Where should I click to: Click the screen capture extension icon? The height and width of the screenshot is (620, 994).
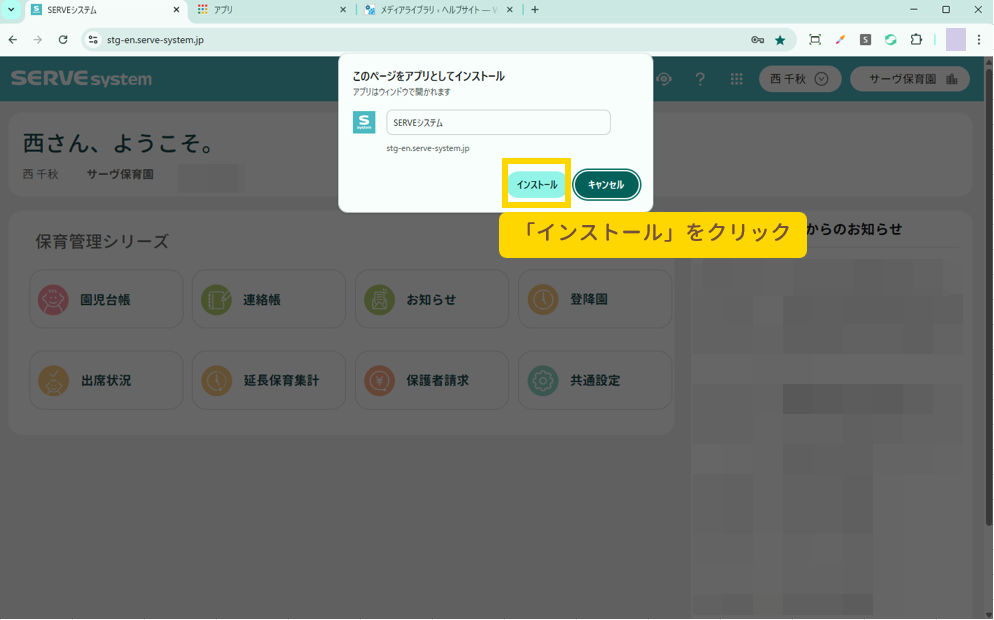(x=815, y=40)
